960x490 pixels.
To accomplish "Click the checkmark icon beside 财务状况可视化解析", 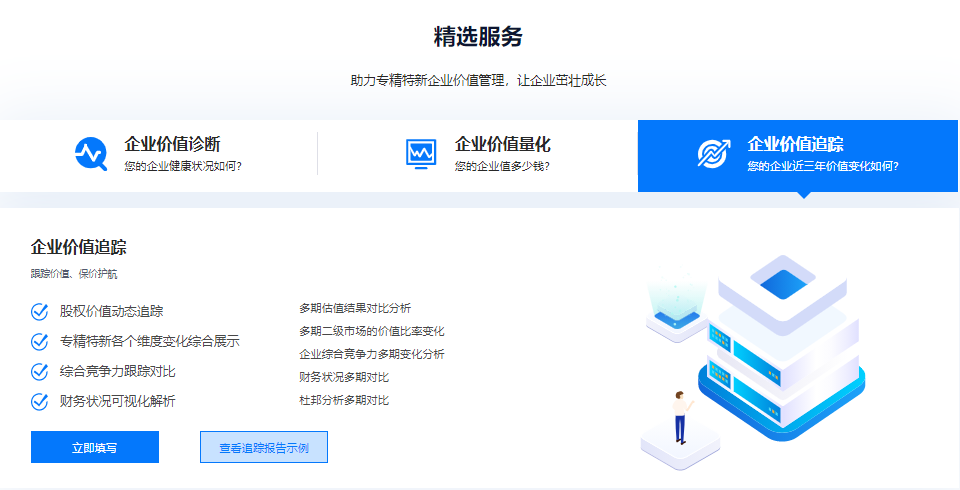I will coord(40,401).
